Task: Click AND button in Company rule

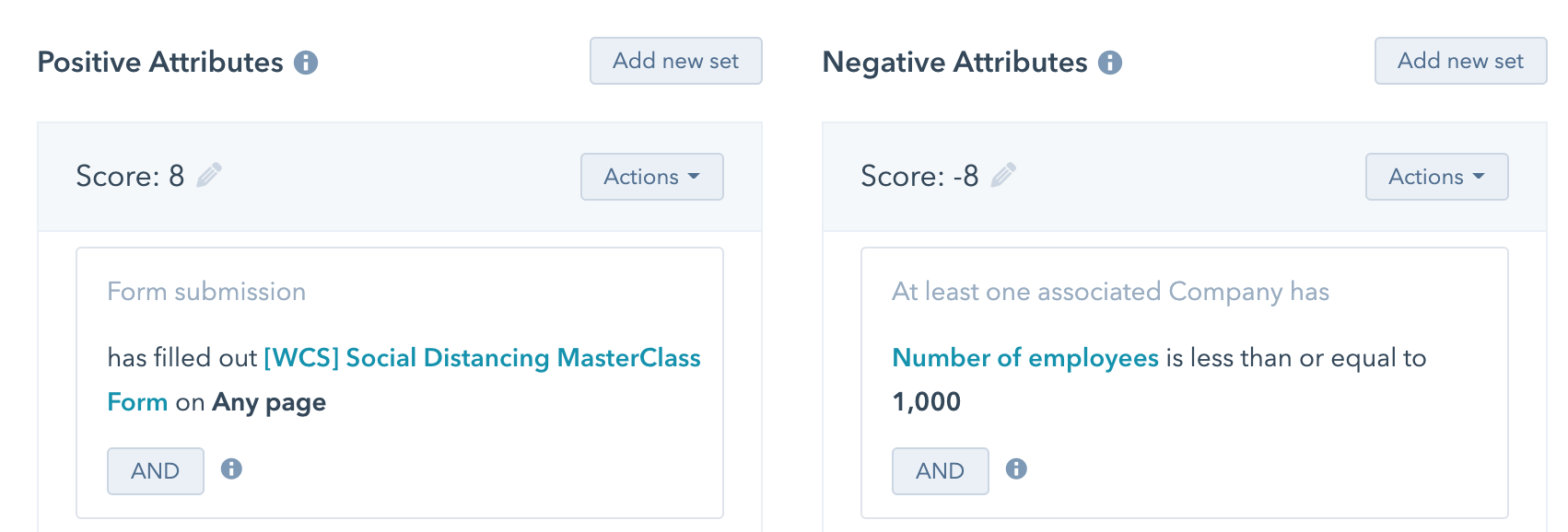Action: [x=941, y=471]
